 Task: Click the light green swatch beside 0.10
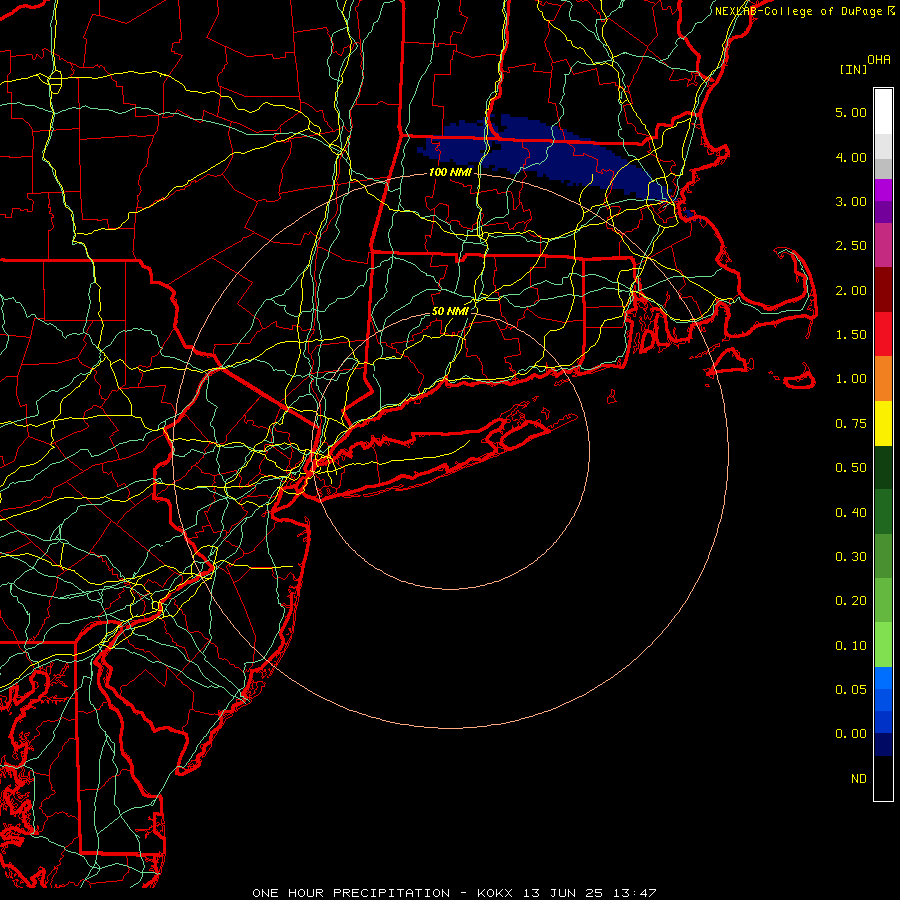[883, 645]
